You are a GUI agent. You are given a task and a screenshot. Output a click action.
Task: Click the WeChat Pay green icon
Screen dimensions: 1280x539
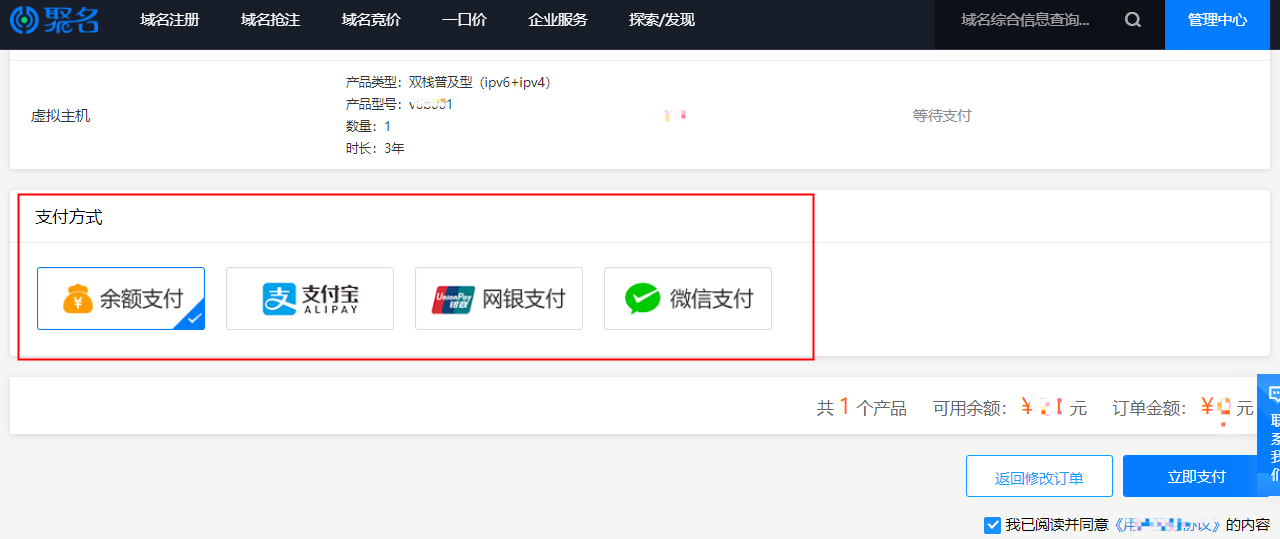tap(643, 298)
